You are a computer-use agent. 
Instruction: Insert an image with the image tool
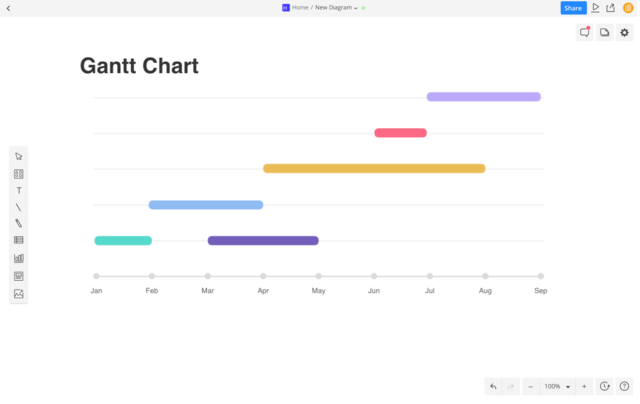[19, 294]
